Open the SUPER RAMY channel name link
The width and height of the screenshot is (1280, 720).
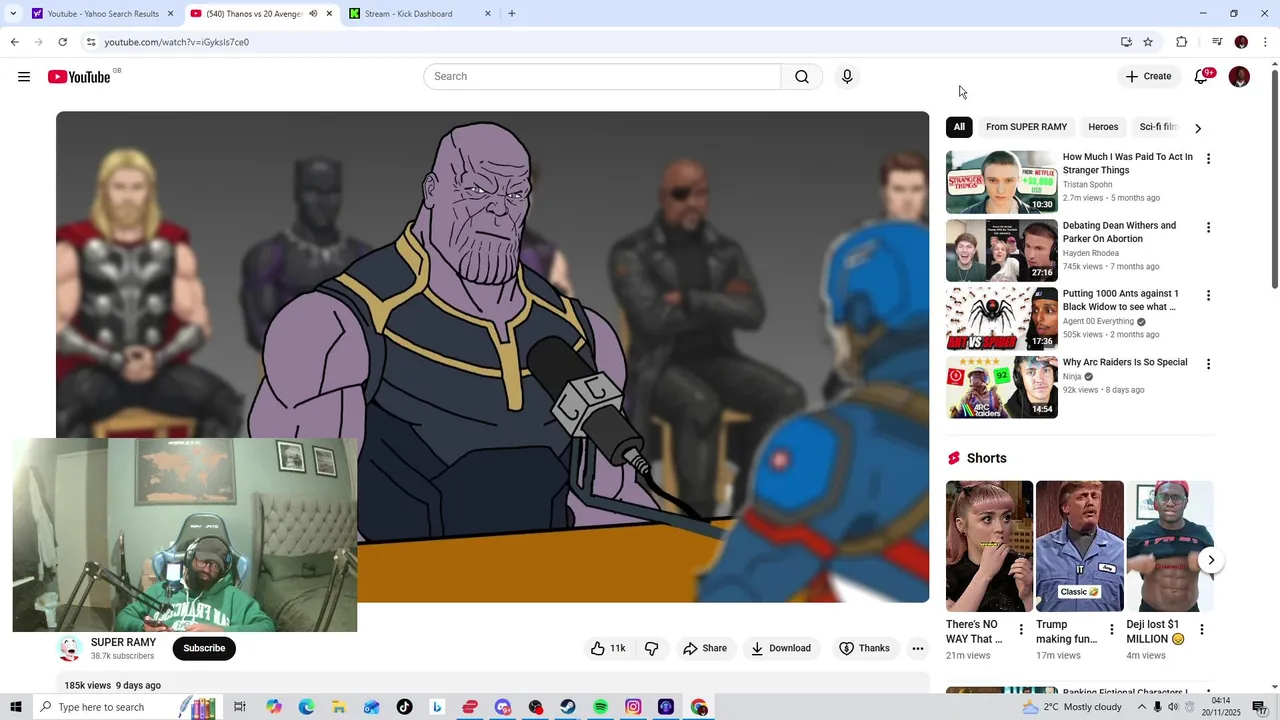point(123,642)
